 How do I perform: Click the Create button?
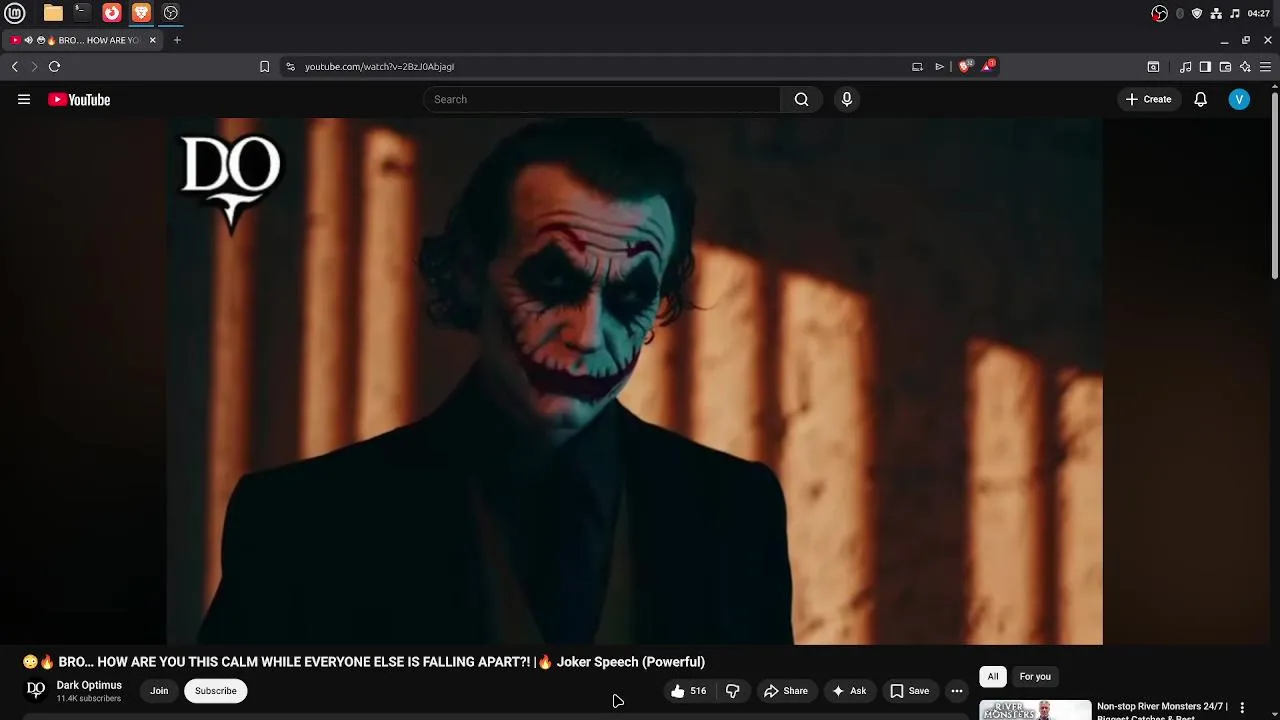[1148, 99]
